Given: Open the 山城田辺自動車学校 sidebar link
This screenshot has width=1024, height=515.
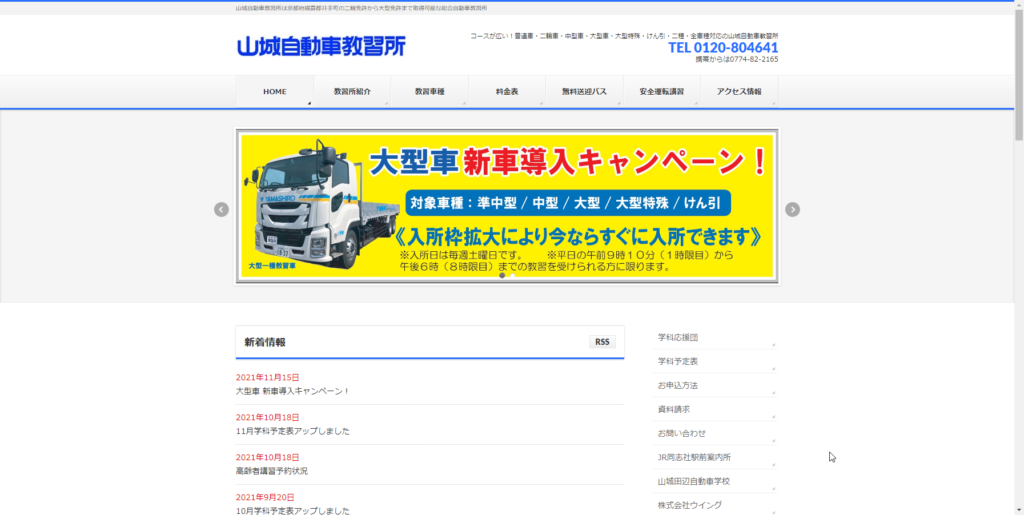Looking at the screenshot, I should click(714, 481).
